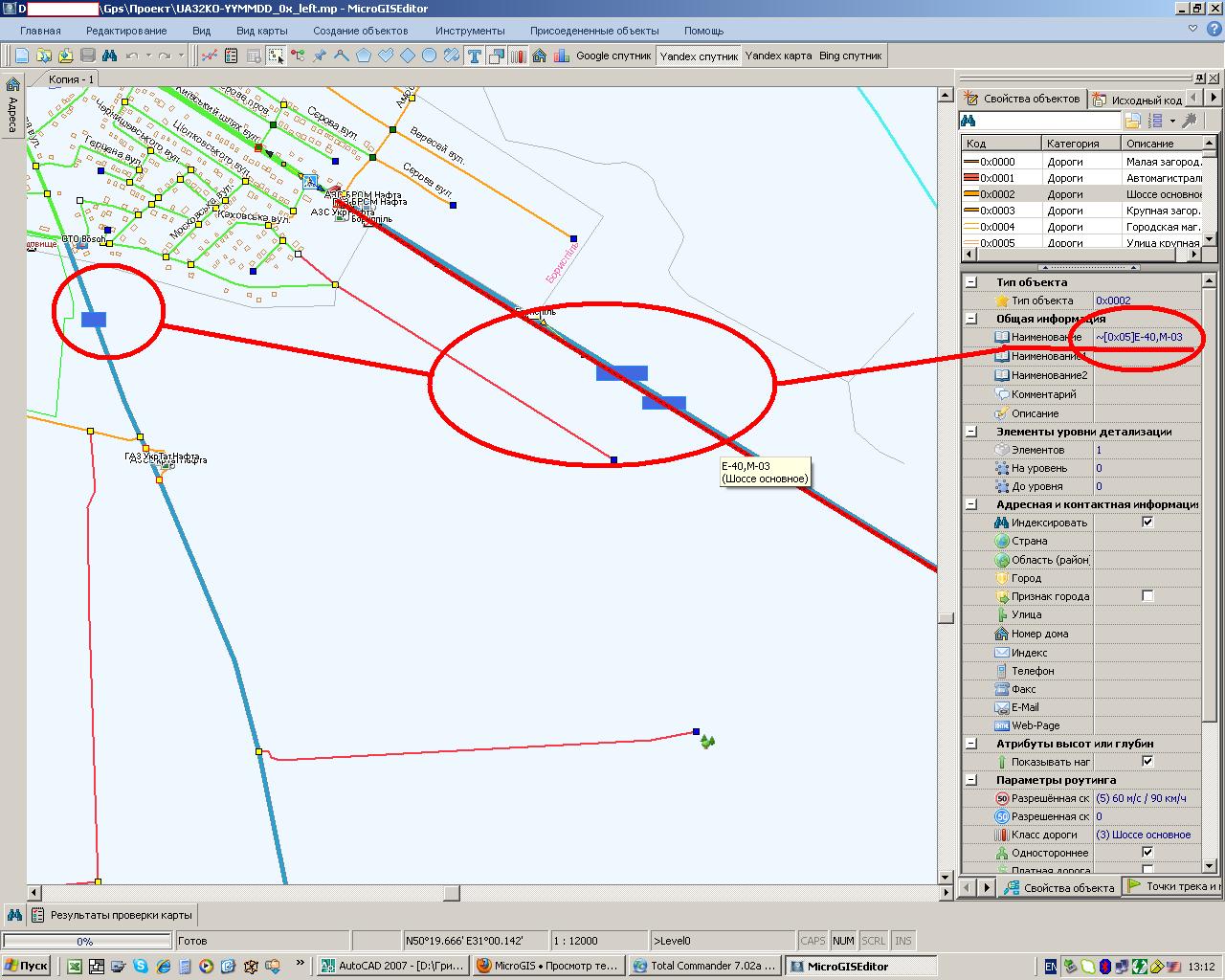Click the wand icon in properties panel

(x=1190, y=121)
